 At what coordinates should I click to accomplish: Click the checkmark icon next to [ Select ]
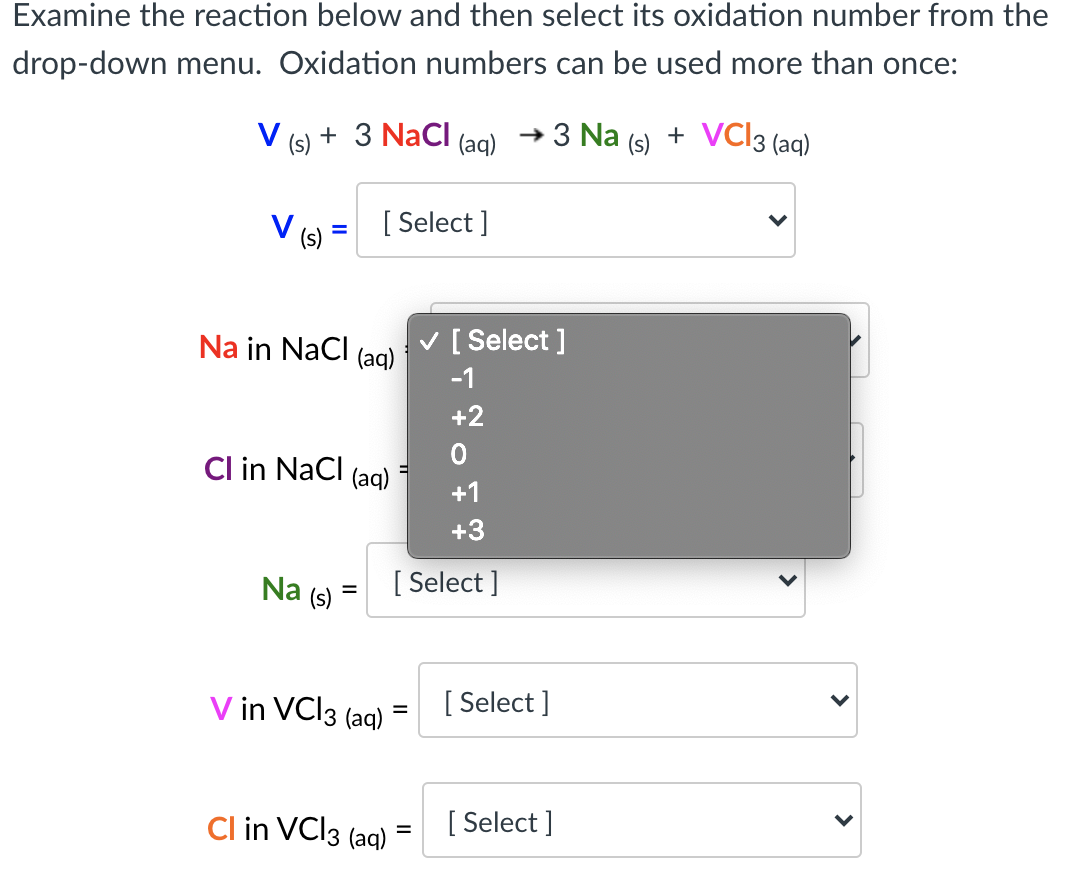pyautogui.click(x=430, y=340)
